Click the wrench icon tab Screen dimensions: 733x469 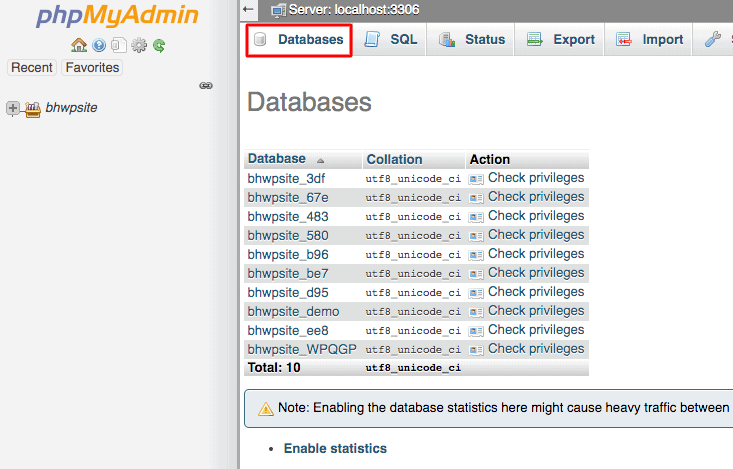(x=712, y=40)
